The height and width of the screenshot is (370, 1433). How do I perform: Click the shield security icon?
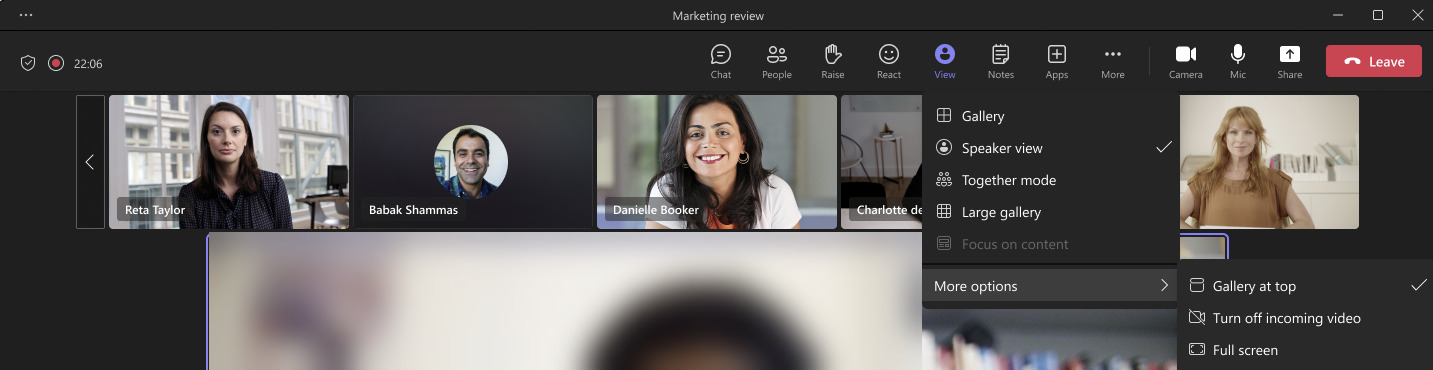click(28, 63)
